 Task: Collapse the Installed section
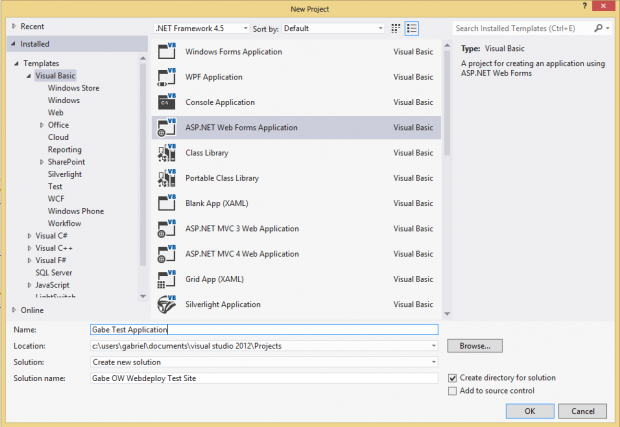(13, 44)
